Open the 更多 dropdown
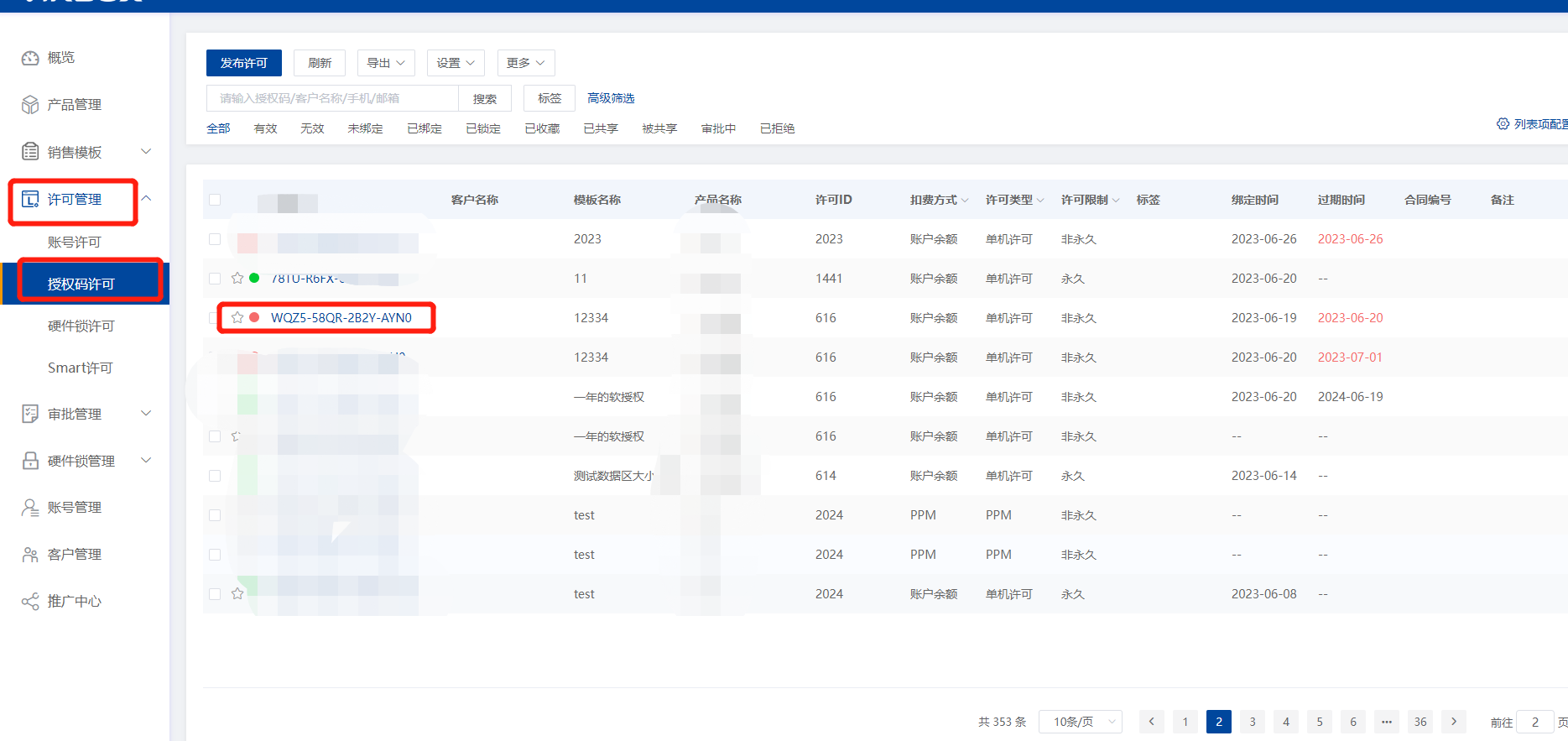The width and height of the screenshot is (1568, 741). 526,63
